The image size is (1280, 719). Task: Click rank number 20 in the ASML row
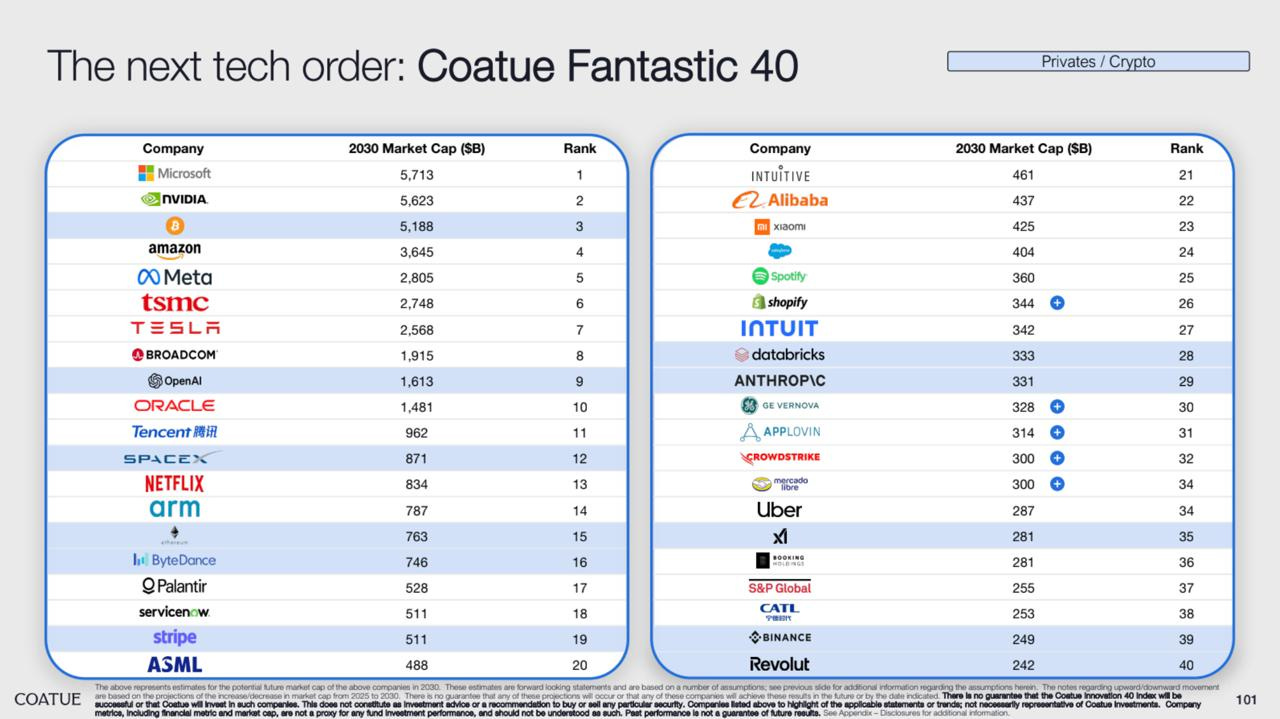[579, 664]
